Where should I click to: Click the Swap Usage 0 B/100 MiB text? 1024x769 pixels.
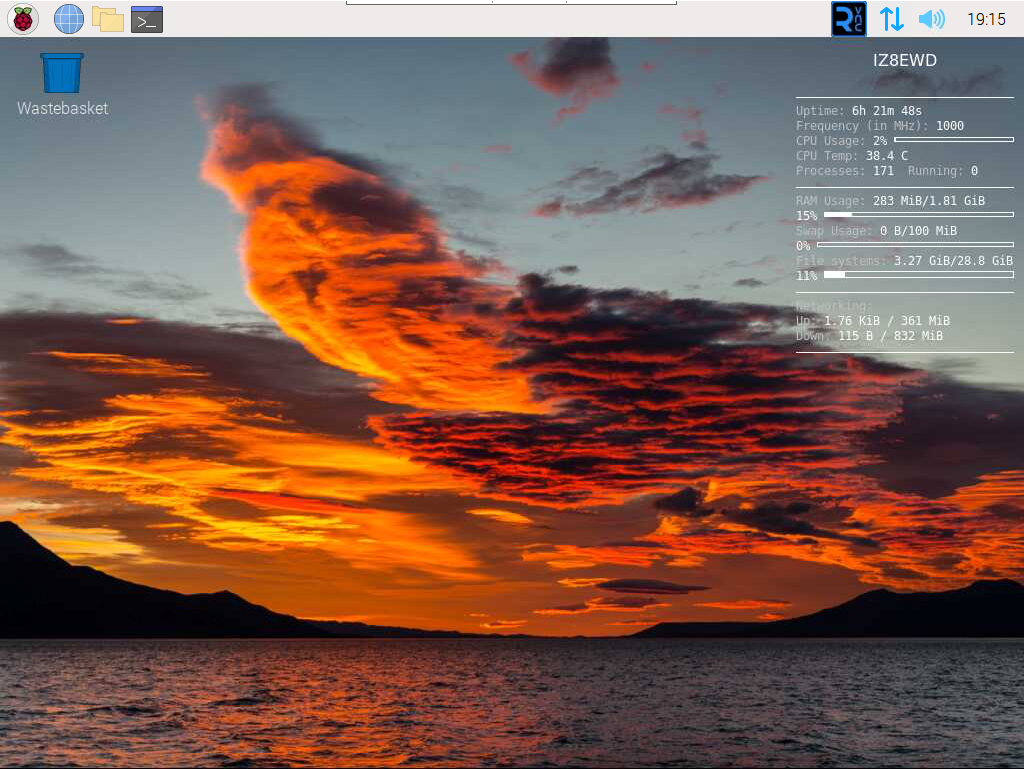tap(876, 230)
